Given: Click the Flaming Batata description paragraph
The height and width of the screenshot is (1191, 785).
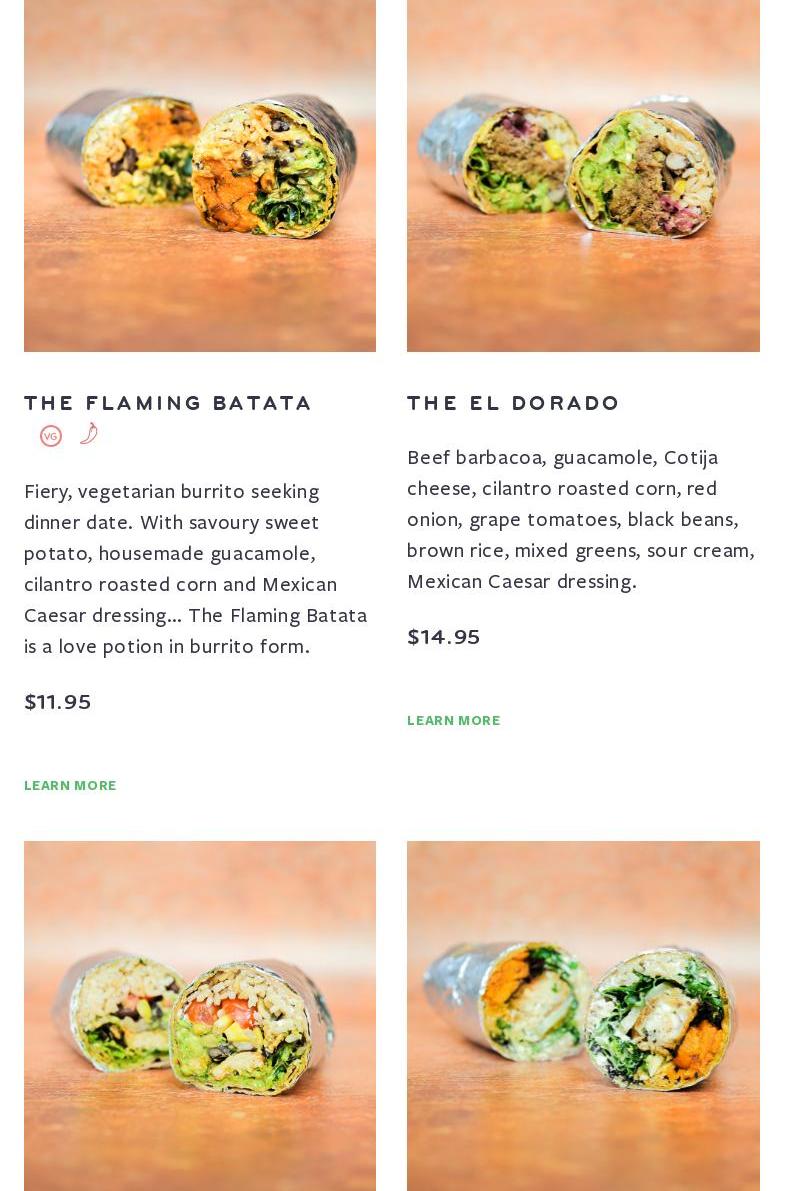Looking at the screenshot, I should coord(196,568).
